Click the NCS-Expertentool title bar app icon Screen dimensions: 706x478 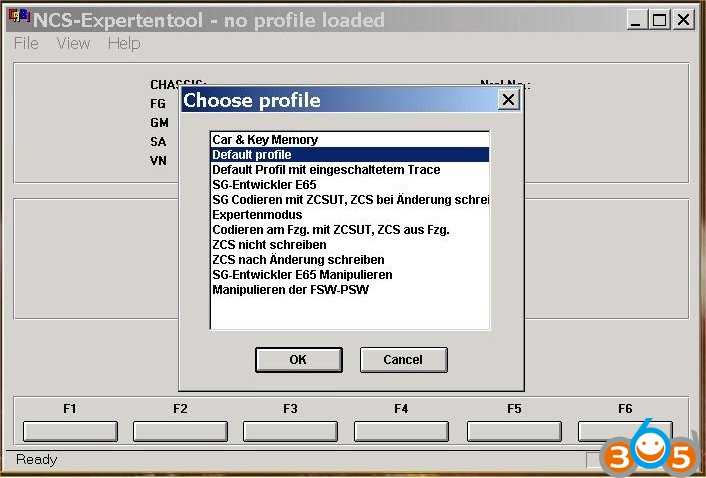coord(18,19)
